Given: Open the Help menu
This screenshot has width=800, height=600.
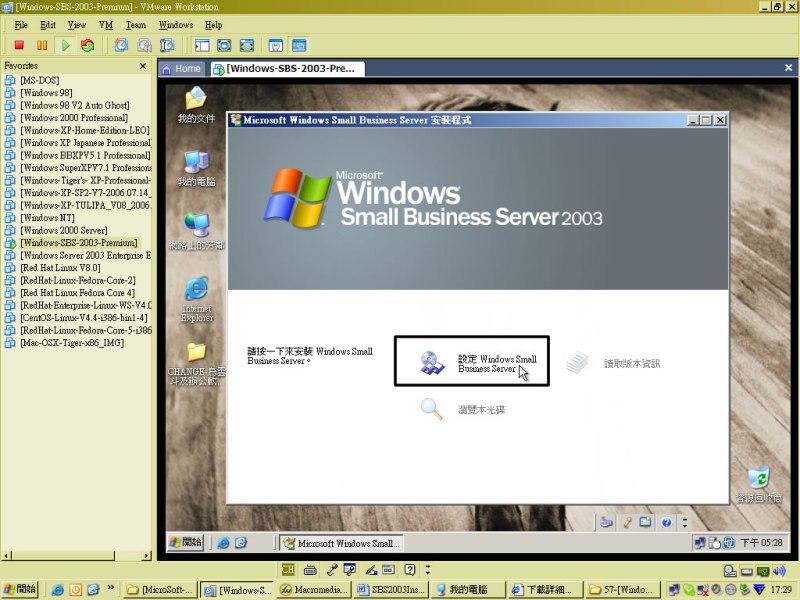Looking at the screenshot, I should point(213,25).
